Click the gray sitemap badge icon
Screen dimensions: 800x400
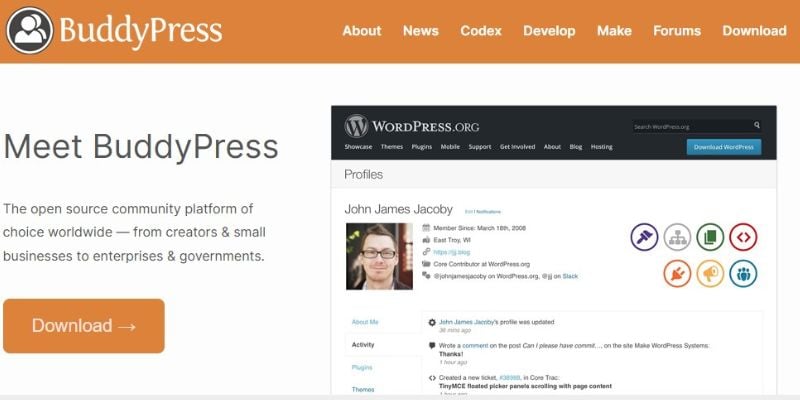[678, 237]
